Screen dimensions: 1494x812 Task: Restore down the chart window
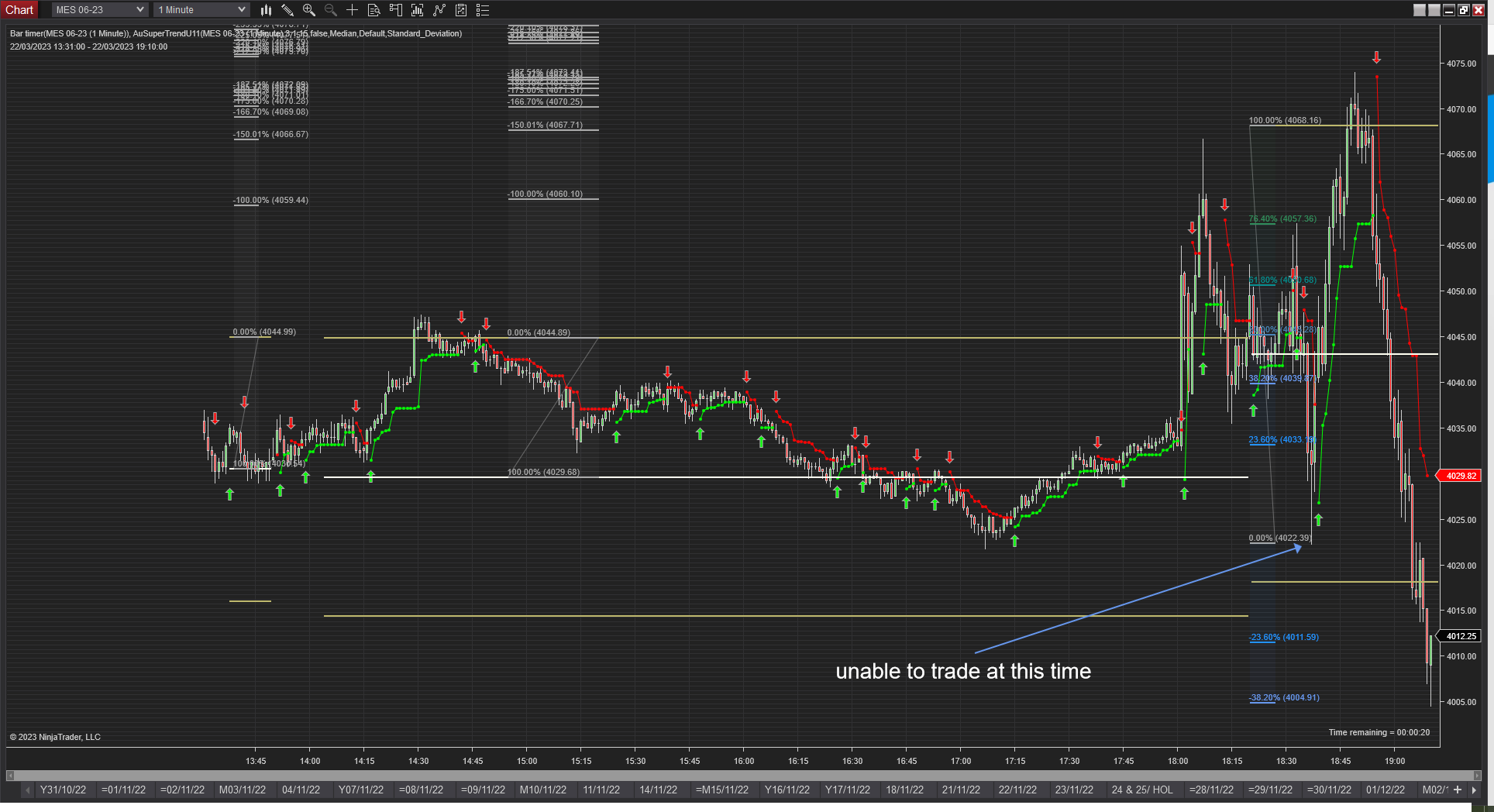click(1464, 10)
